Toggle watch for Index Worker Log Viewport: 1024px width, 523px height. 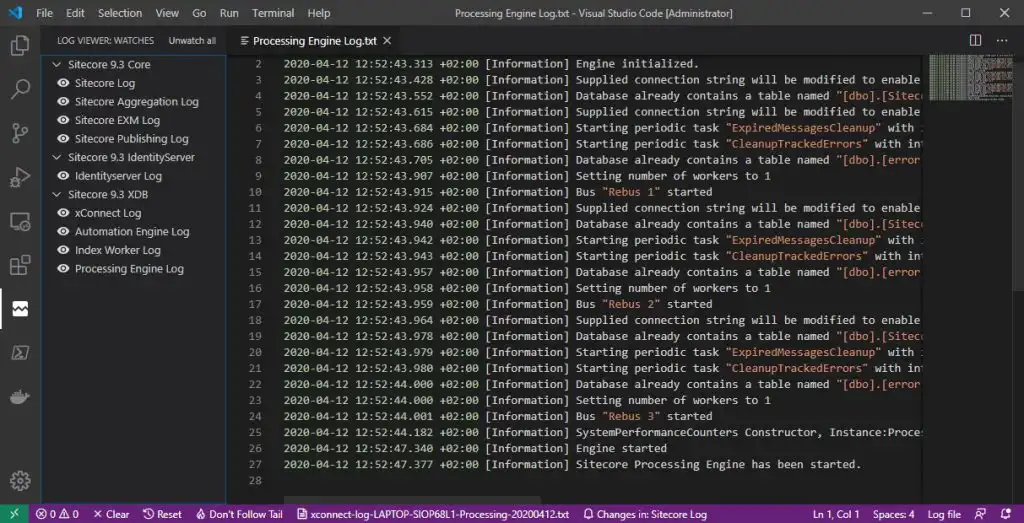tap(63, 250)
